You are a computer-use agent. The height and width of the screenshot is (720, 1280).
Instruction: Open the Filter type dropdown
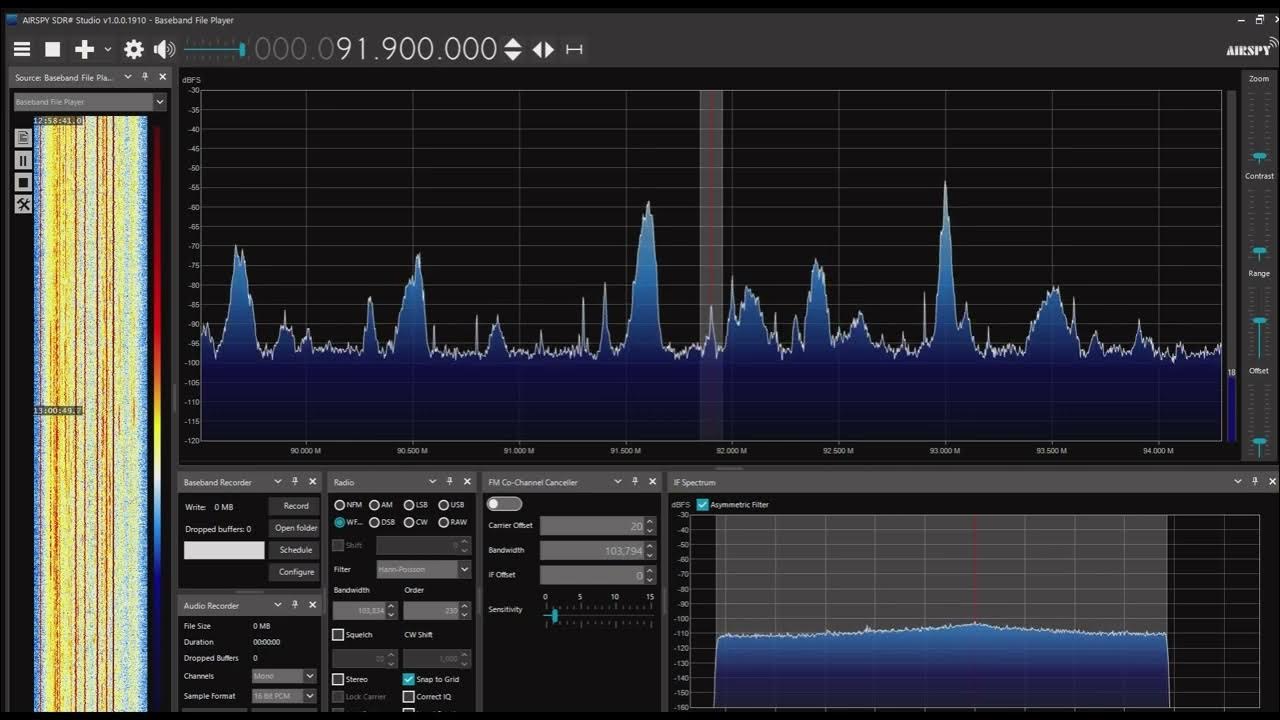point(423,569)
